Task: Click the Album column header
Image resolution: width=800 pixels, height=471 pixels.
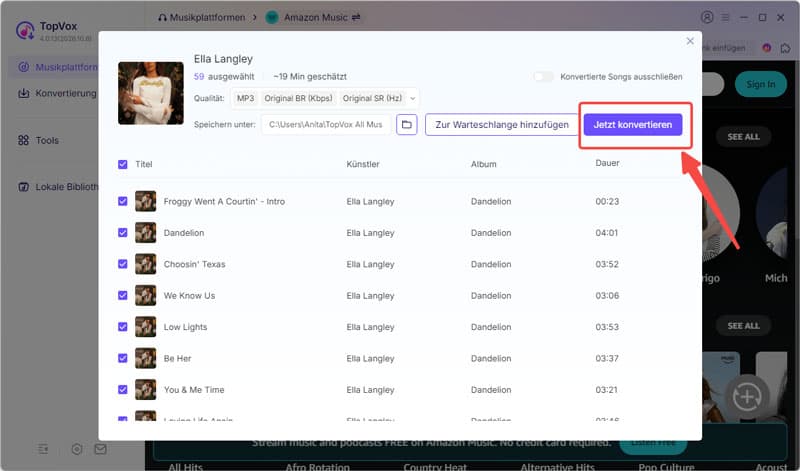Action: coord(483,164)
